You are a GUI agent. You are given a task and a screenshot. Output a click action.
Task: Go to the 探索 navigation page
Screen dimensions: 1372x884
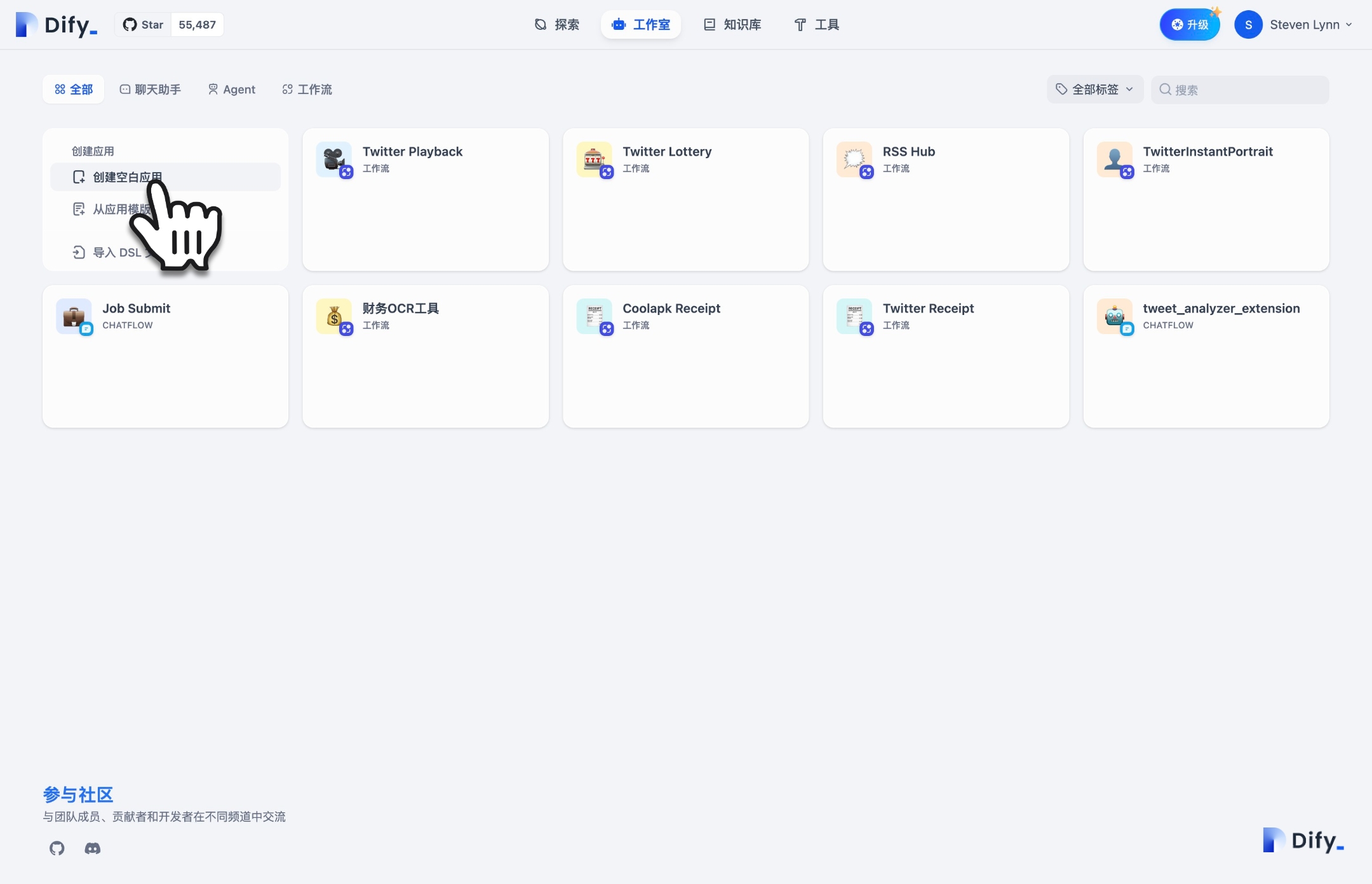tap(557, 25)
